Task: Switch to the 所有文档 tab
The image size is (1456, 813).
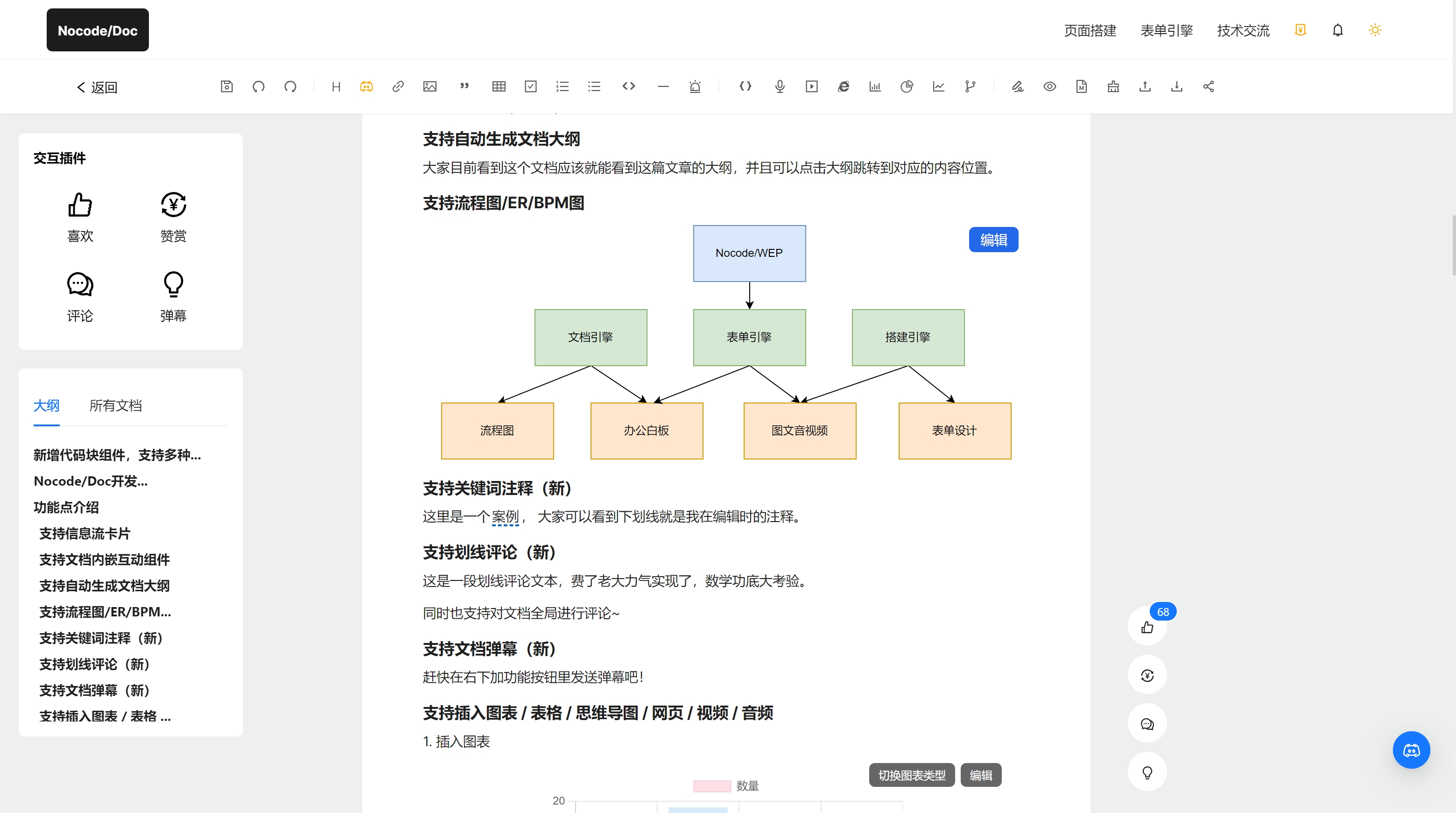Action: point(115,405)
